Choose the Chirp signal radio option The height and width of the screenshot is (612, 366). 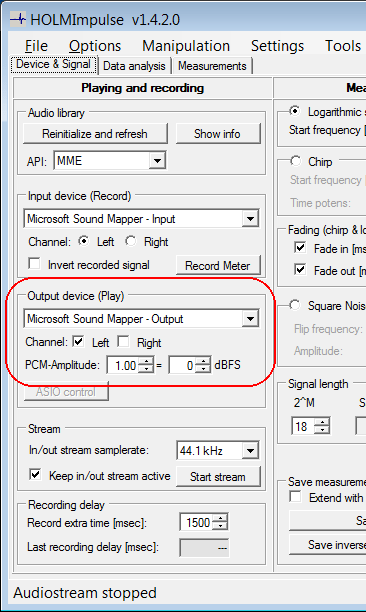[x=295, y=161]
